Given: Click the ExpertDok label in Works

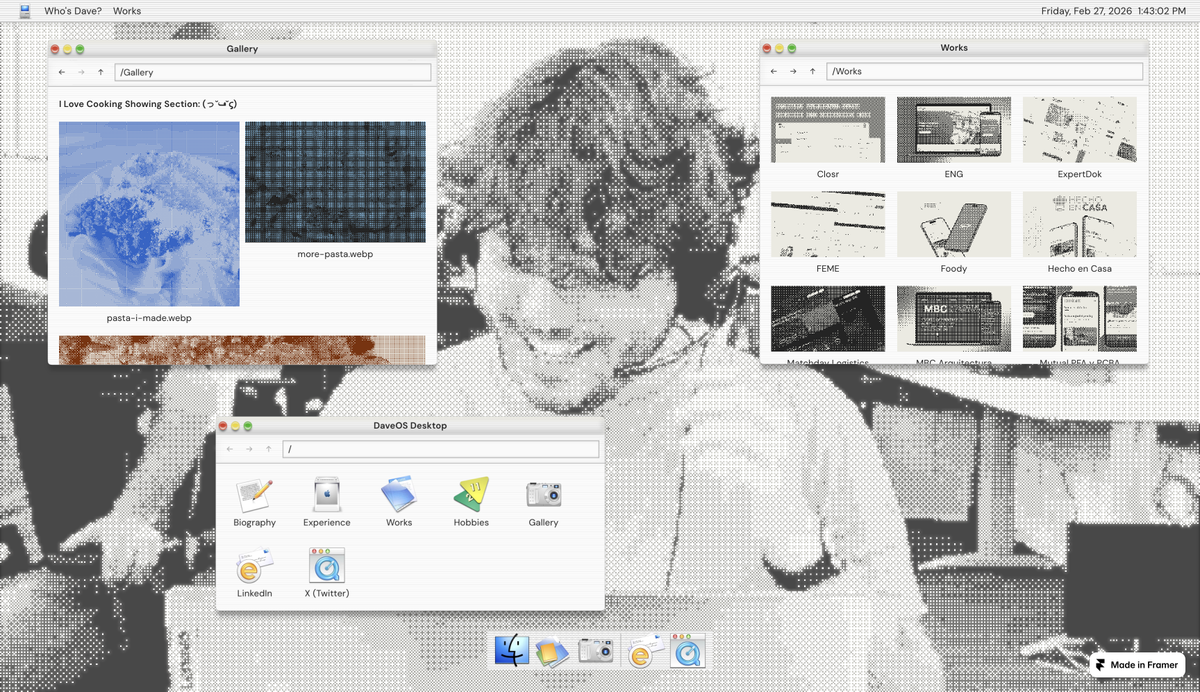Looking at the screenshot, I should (1080, 174).
